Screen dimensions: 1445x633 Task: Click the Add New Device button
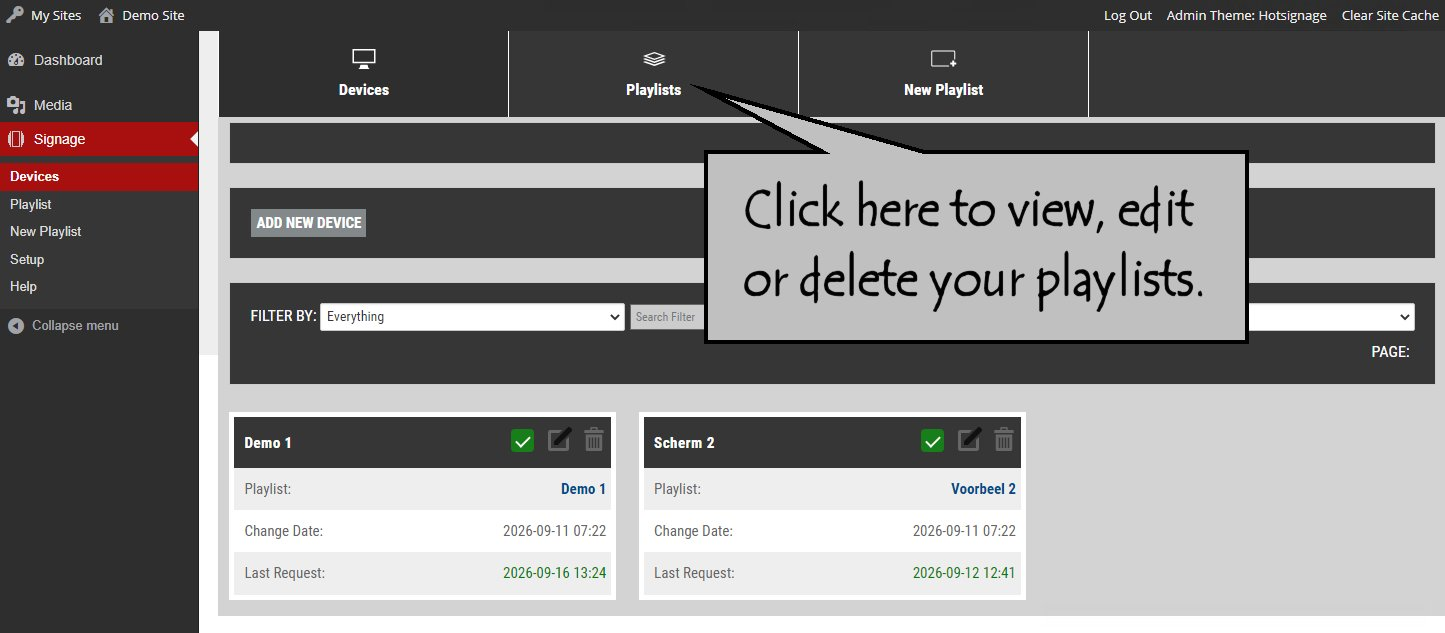click(309, 223)
